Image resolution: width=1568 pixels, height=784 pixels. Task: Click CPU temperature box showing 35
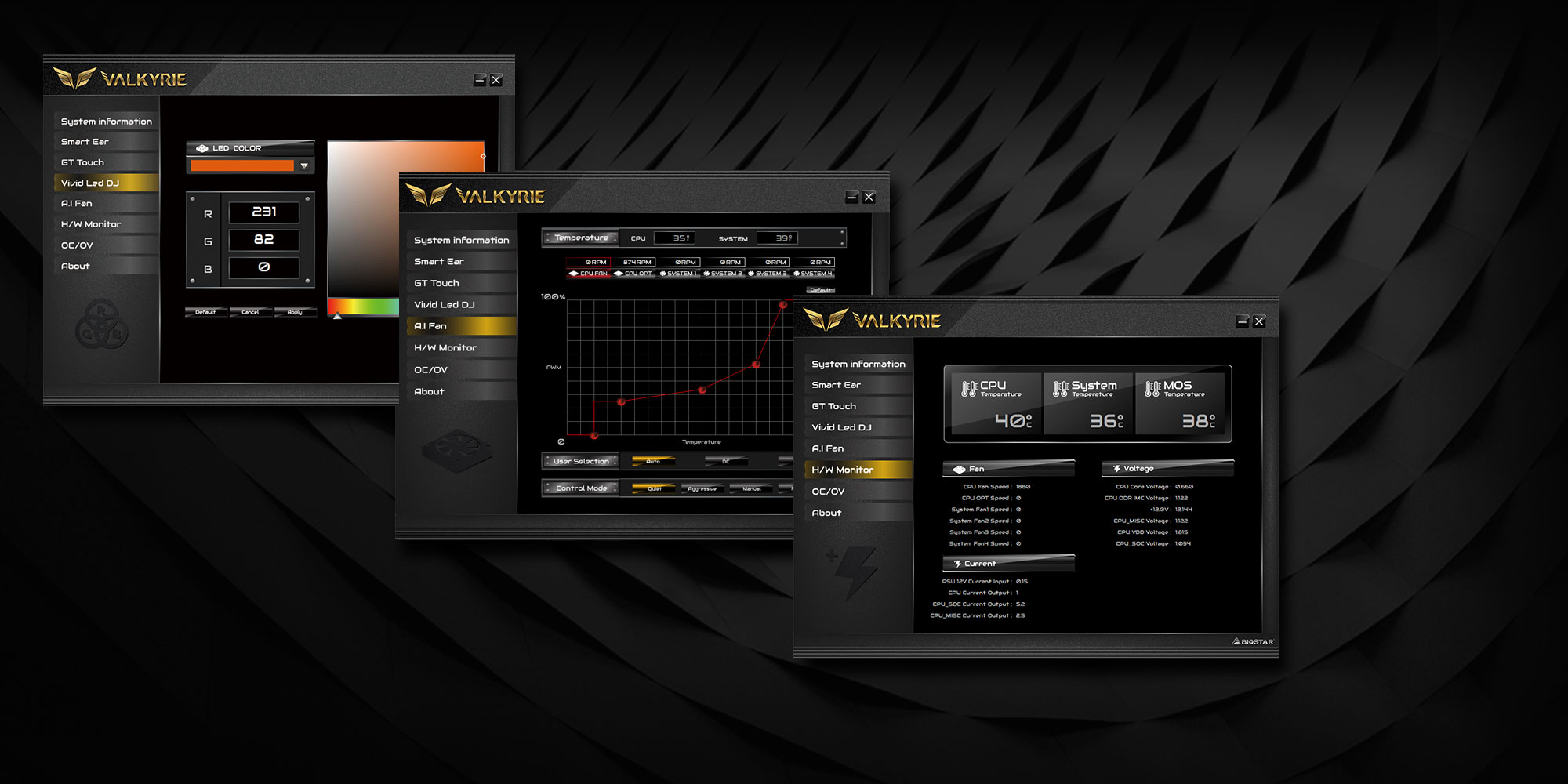pyautogui.click(x=674, y=238)
